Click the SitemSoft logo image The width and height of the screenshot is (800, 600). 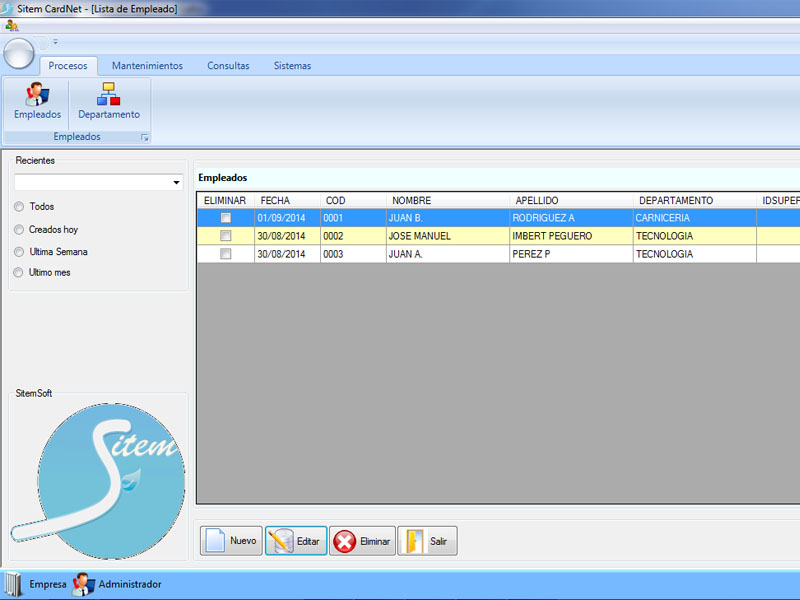pos(99,481)
